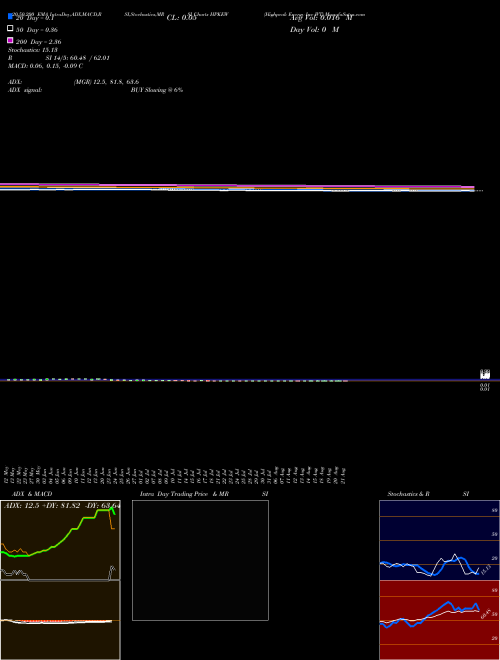Open the red RSI chart panel
Image resolution: width=500 pixels, height=660 pixels.
pyautogui.click(x=439, y=620)
